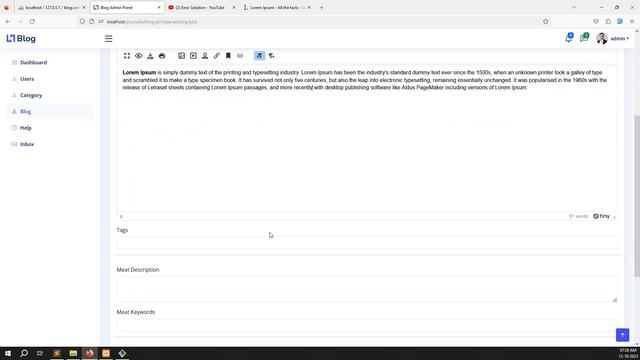Screen dimensions: 640x360
Task: Expand the admin user dropdown
Action: coord(620,38)
